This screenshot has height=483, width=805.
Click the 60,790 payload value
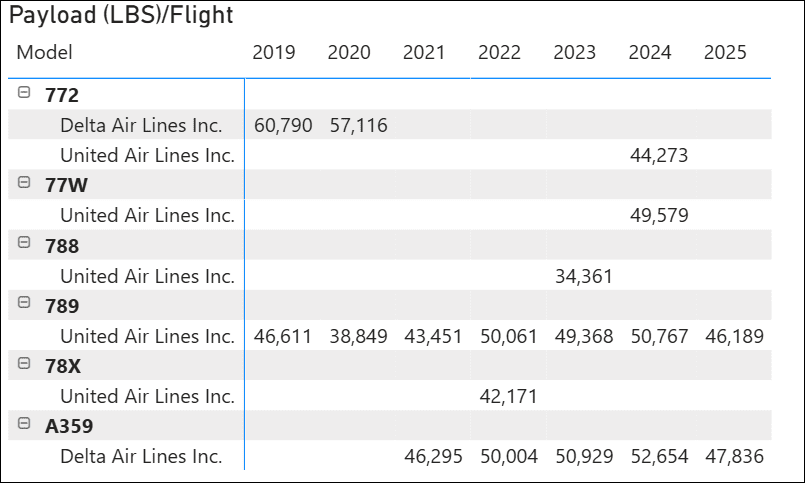(x=283, y=125)
